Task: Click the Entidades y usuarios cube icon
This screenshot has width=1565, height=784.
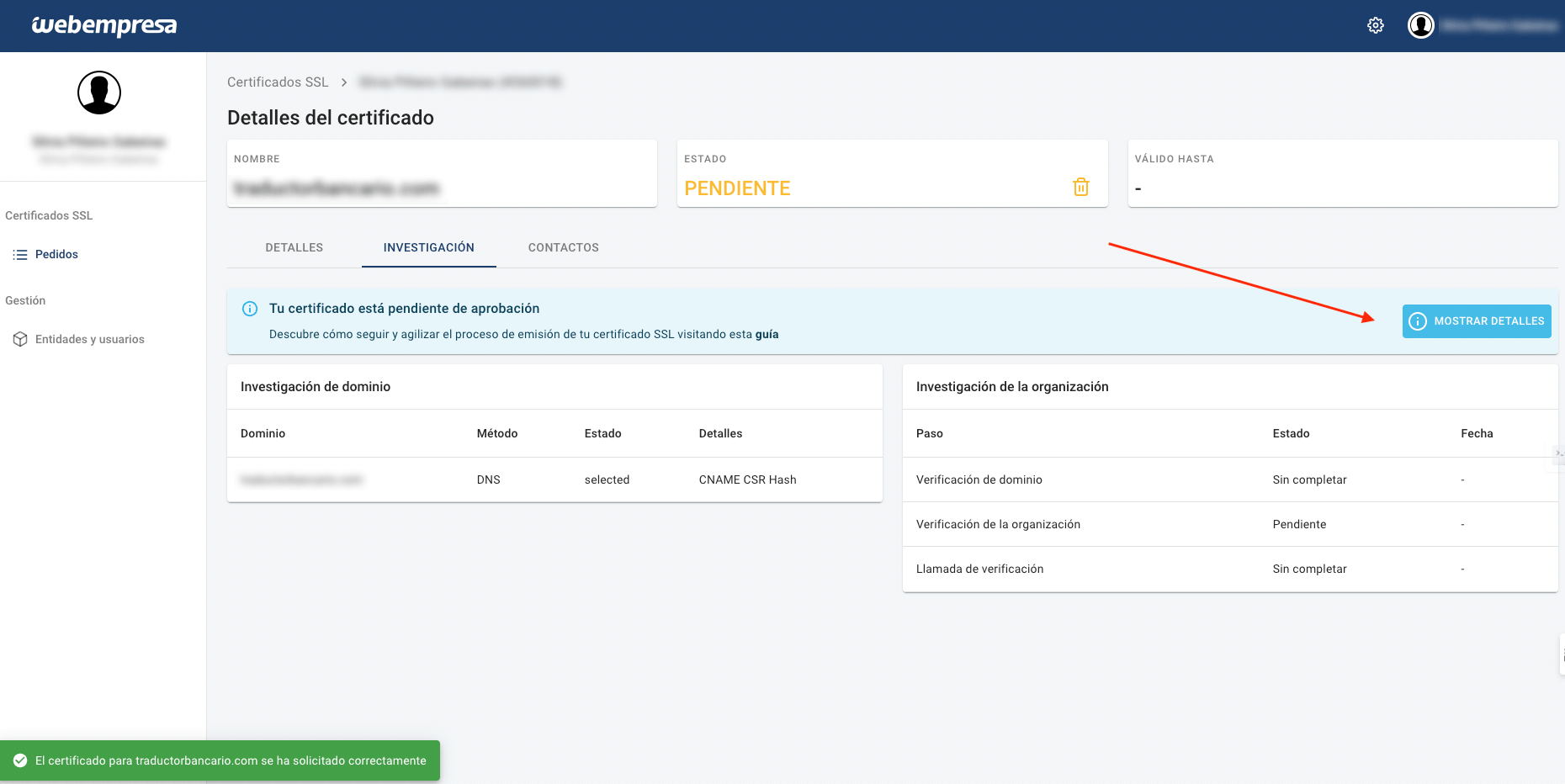Action: 20,339
